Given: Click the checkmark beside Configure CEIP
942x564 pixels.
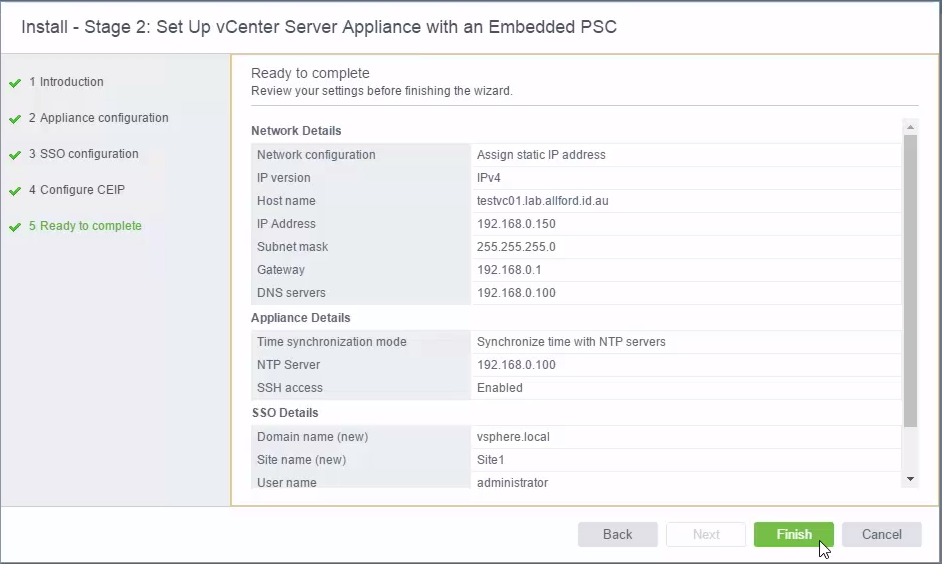Looking at the screenshot, I should coord(15,191).
